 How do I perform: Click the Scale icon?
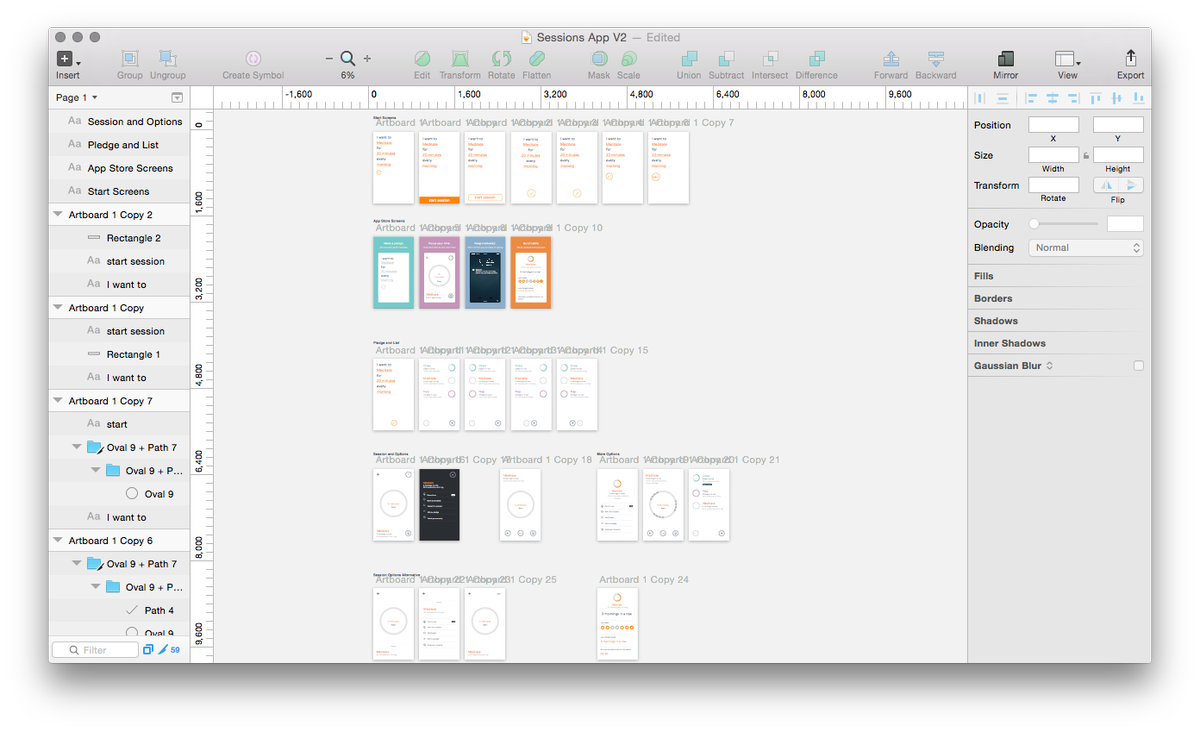tap(628, 60)
